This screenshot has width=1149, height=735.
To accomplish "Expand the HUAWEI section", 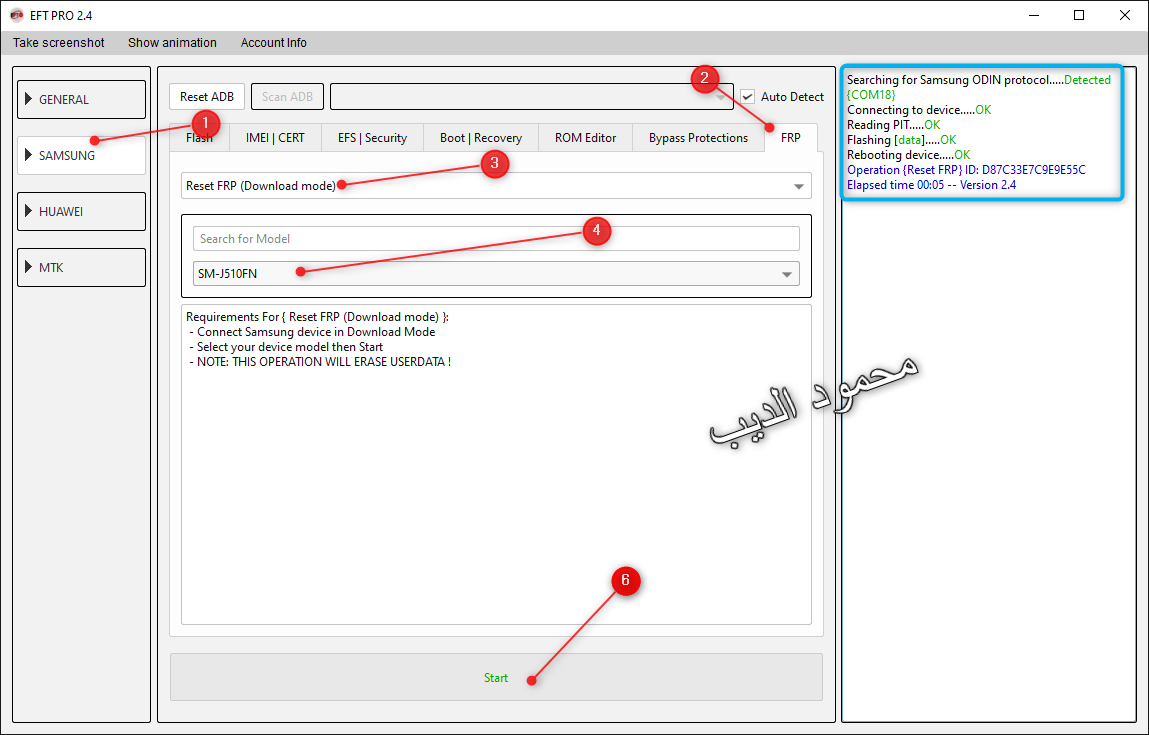I will (x=81, y=211).
